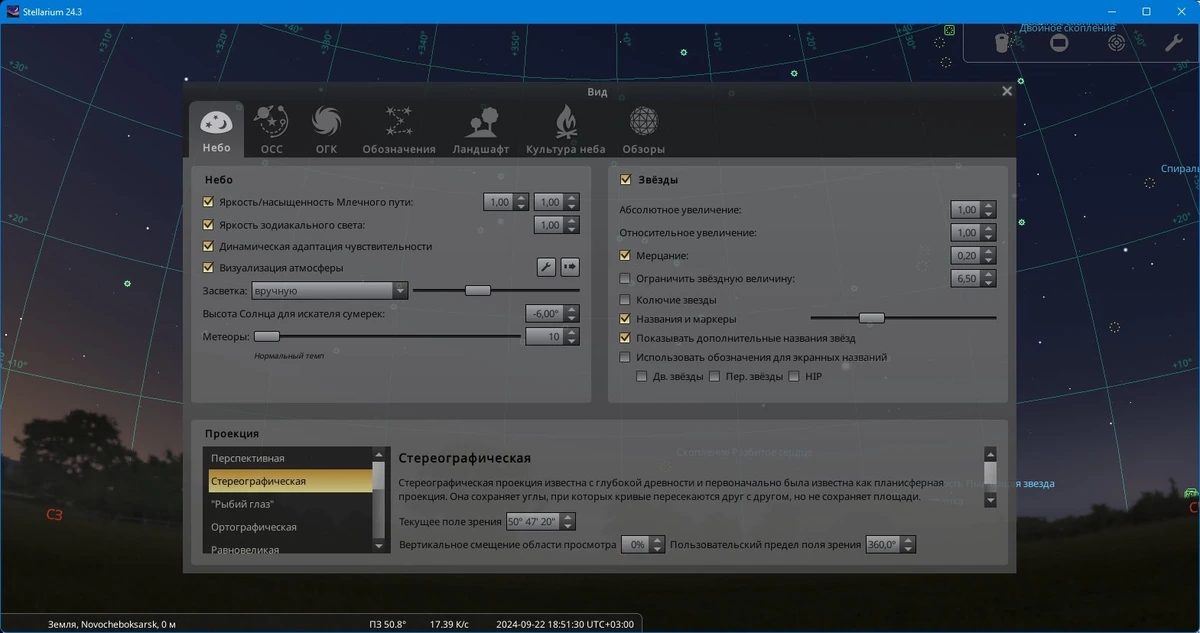Uncheck the Звёзды checkbox
The image size is (1200, 633).
(626, 180)
